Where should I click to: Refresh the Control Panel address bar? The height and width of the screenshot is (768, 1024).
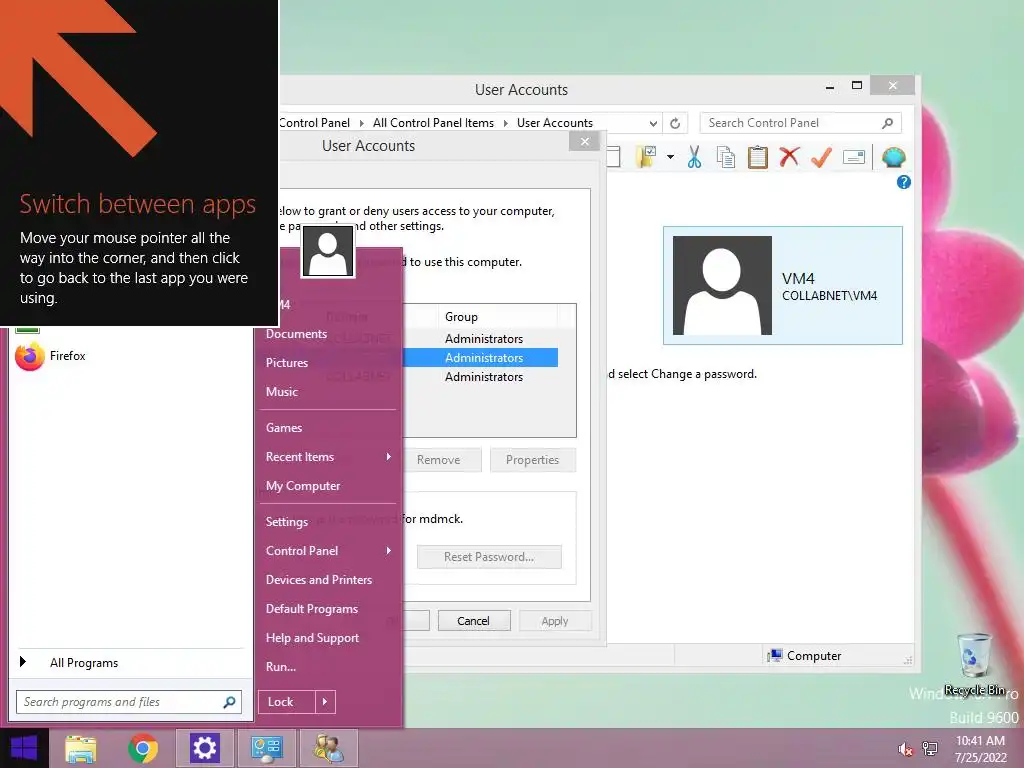pos(675,123)
